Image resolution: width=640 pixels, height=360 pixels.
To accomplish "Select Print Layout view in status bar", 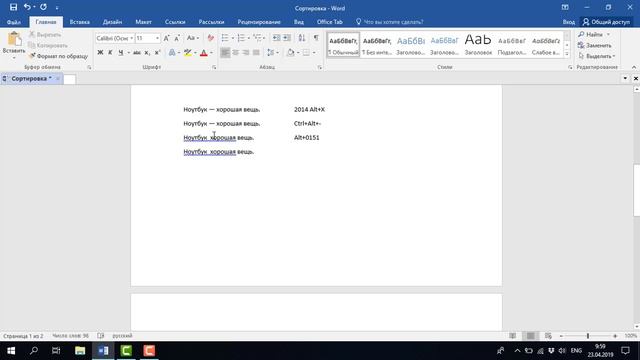I will [x=530, y=336].
